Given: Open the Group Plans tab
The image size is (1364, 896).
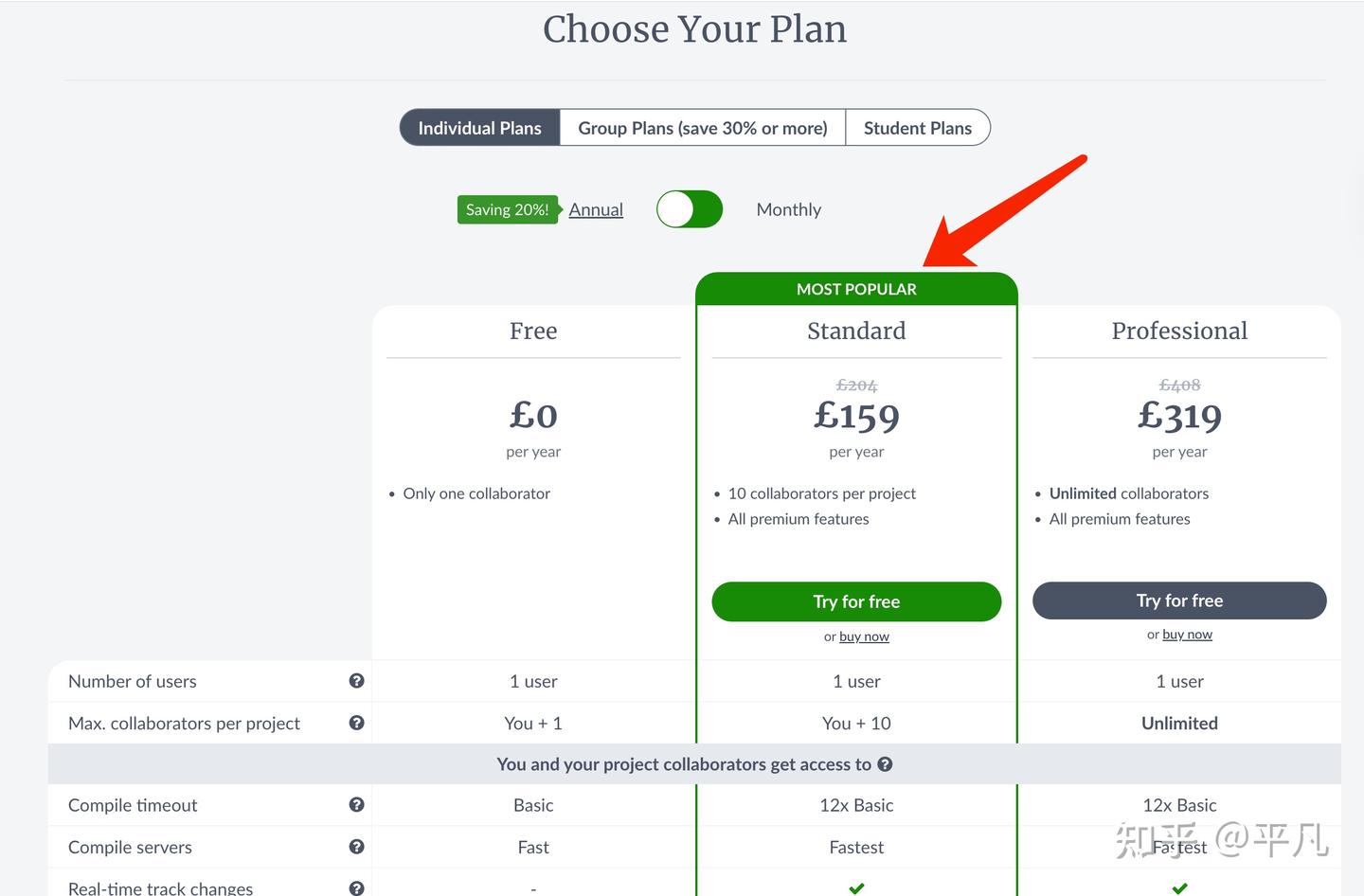Looking at the screenshot, I should pyautogui.click(x=703, y=128).
